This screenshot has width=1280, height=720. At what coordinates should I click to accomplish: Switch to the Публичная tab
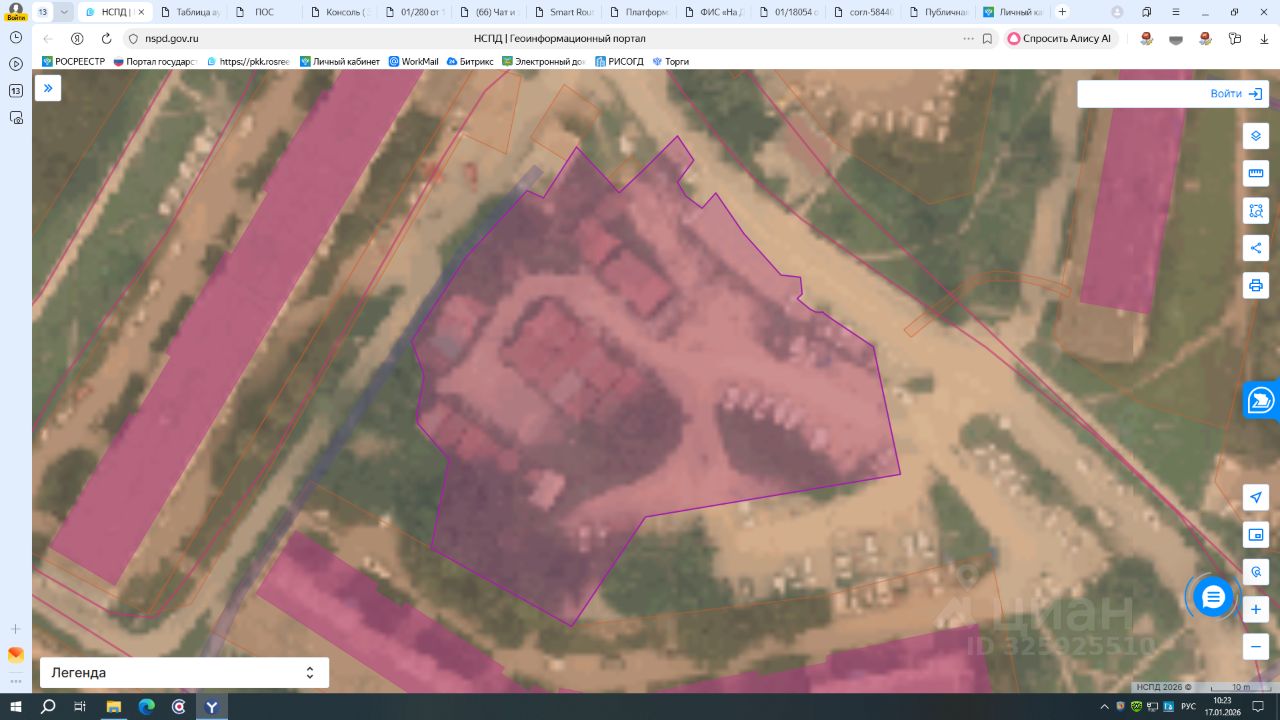[x=939, y=12]
